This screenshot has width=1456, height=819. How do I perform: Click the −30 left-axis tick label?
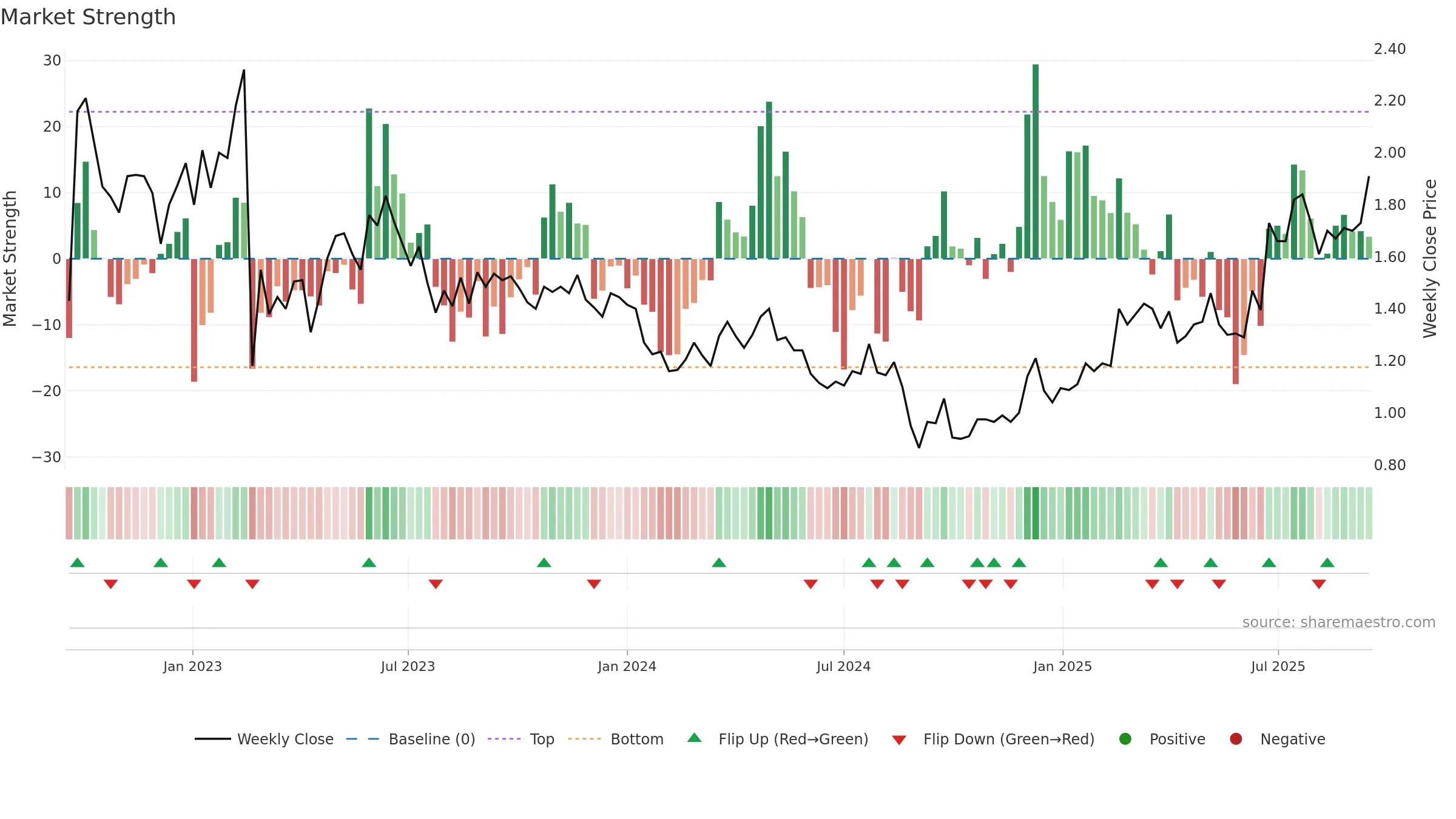click(x=47, y=457)
